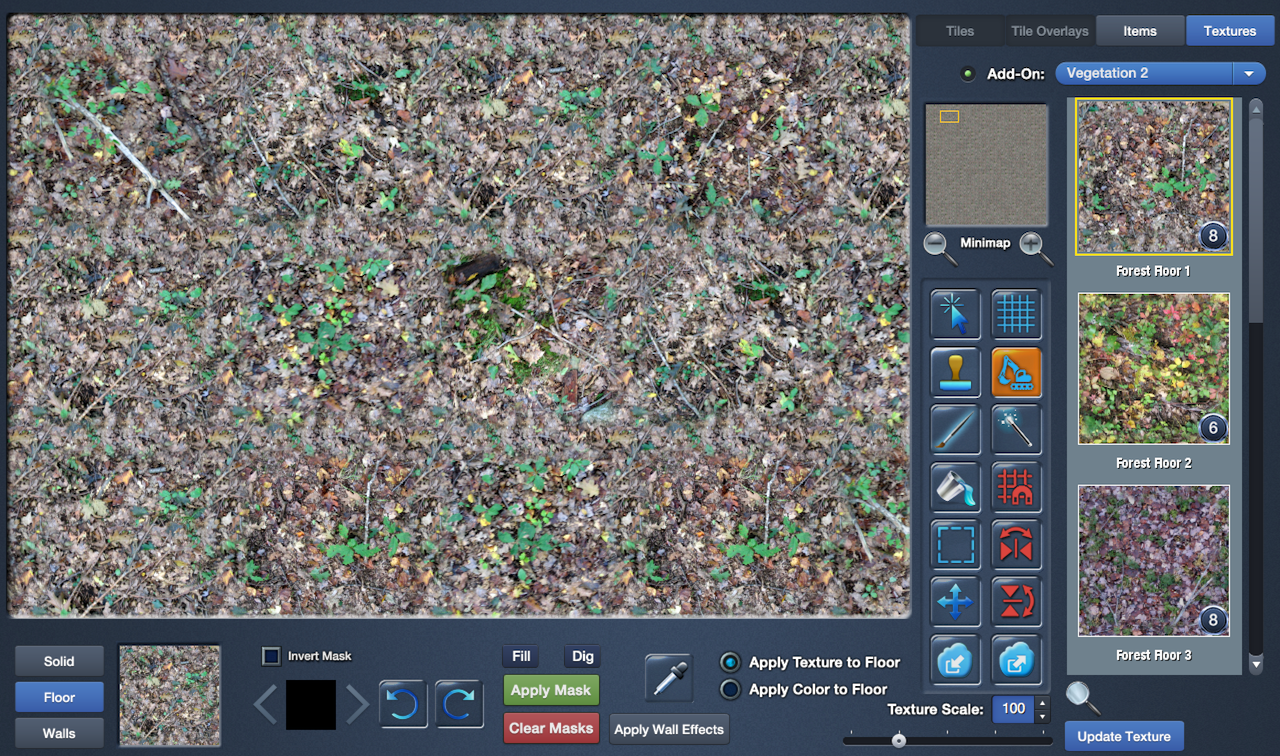Image resolution: width=1280 pixels, height=756 pixels.
Task: Select the paint bucket fill tool
Action: pyautogui.click(x=955, y=488)
